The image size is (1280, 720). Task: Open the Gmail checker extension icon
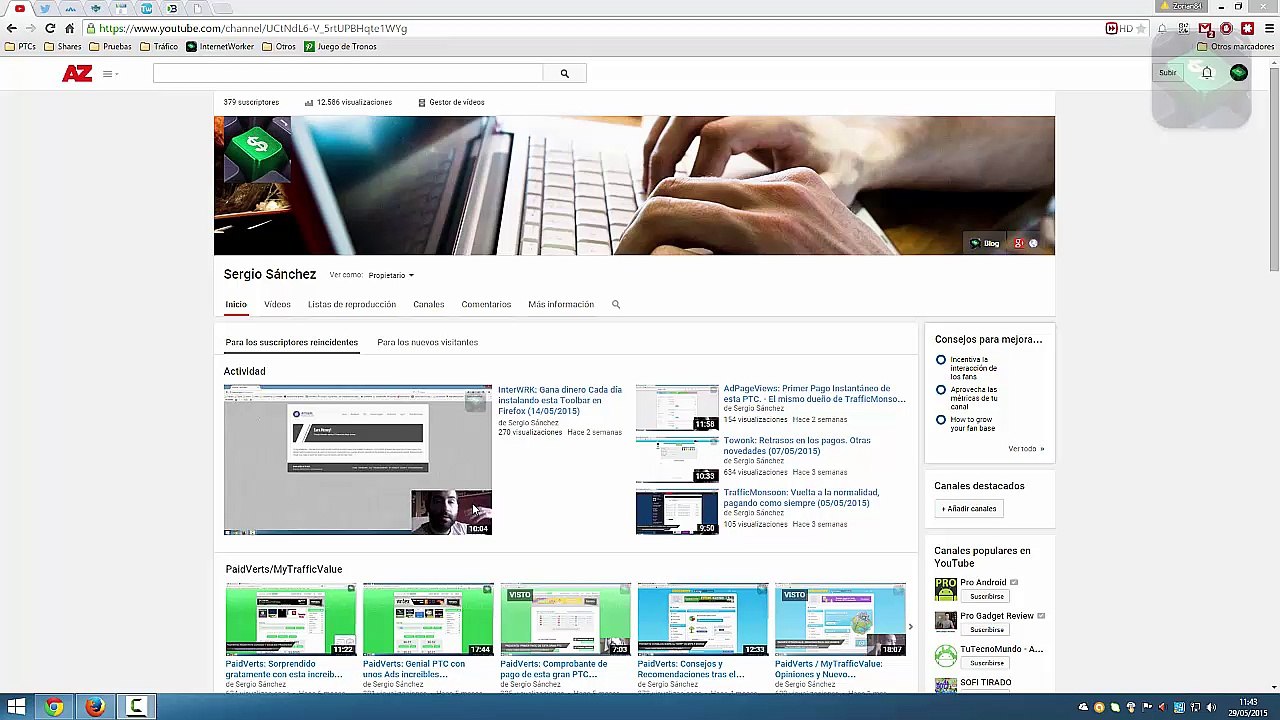tap(1205, 28)
